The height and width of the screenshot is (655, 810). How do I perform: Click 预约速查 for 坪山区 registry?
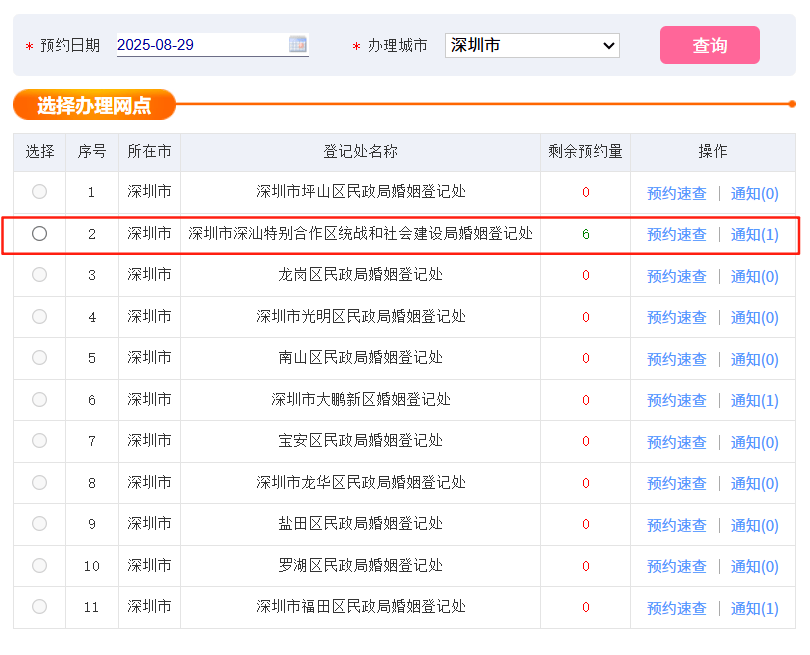676,192
